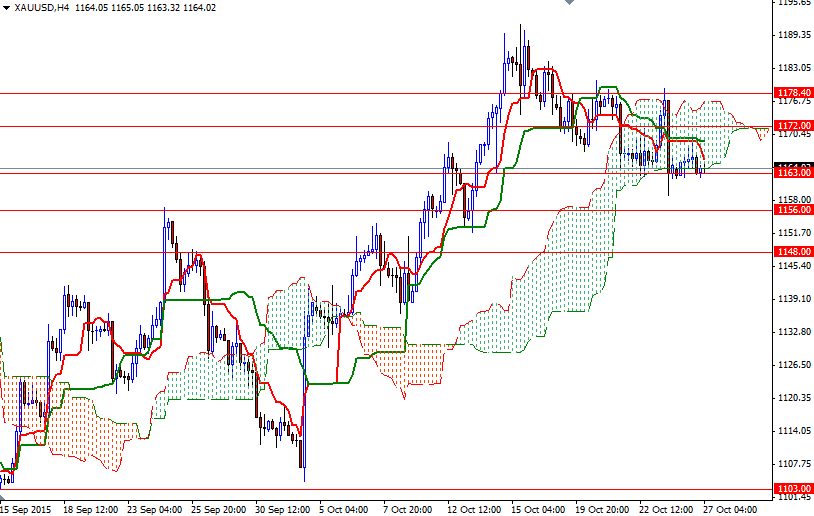Click price axis value 1120.35
Image resolution: width=814 pixels, height=516 pixels.
[794, 398]
